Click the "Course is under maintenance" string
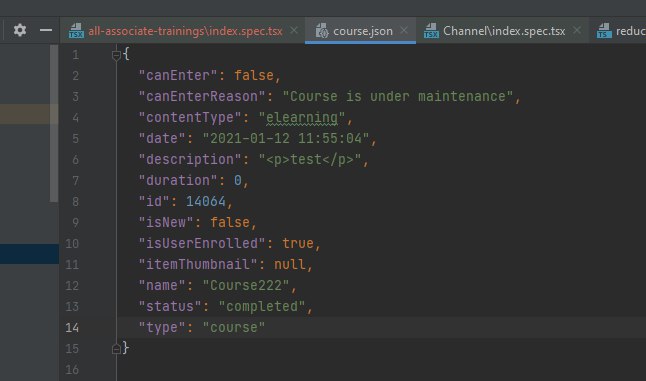Screen dimensions: 646x381 click(398, 96)
